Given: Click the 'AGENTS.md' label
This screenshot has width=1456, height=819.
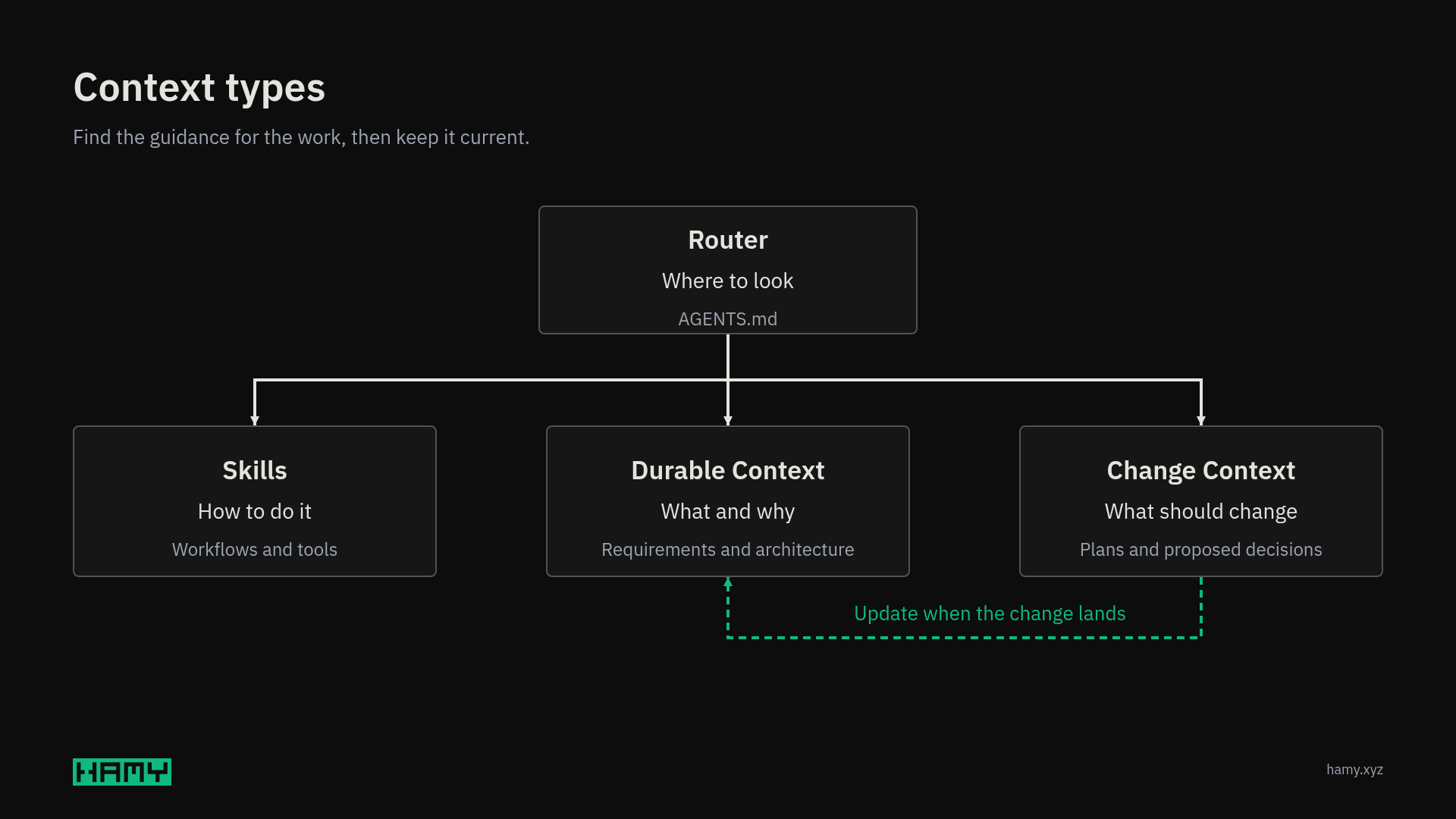Looking at the screenshot, I should 728,319.
